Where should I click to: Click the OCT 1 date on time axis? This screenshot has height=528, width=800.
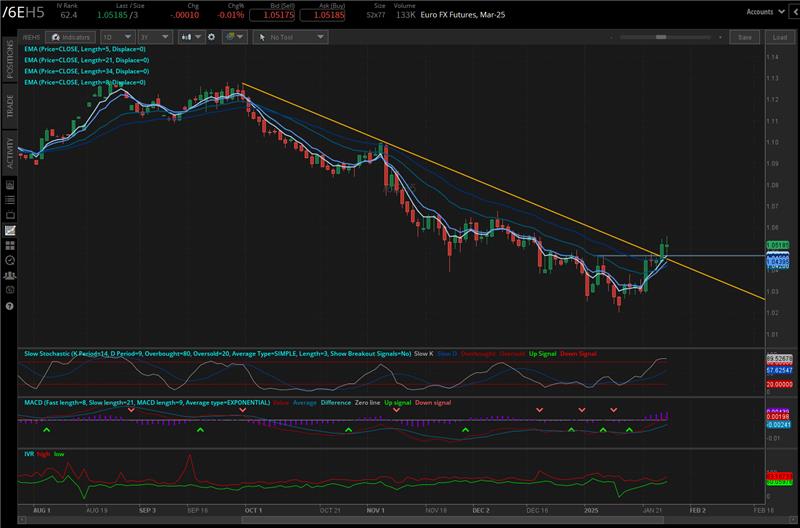coord(253,510)
